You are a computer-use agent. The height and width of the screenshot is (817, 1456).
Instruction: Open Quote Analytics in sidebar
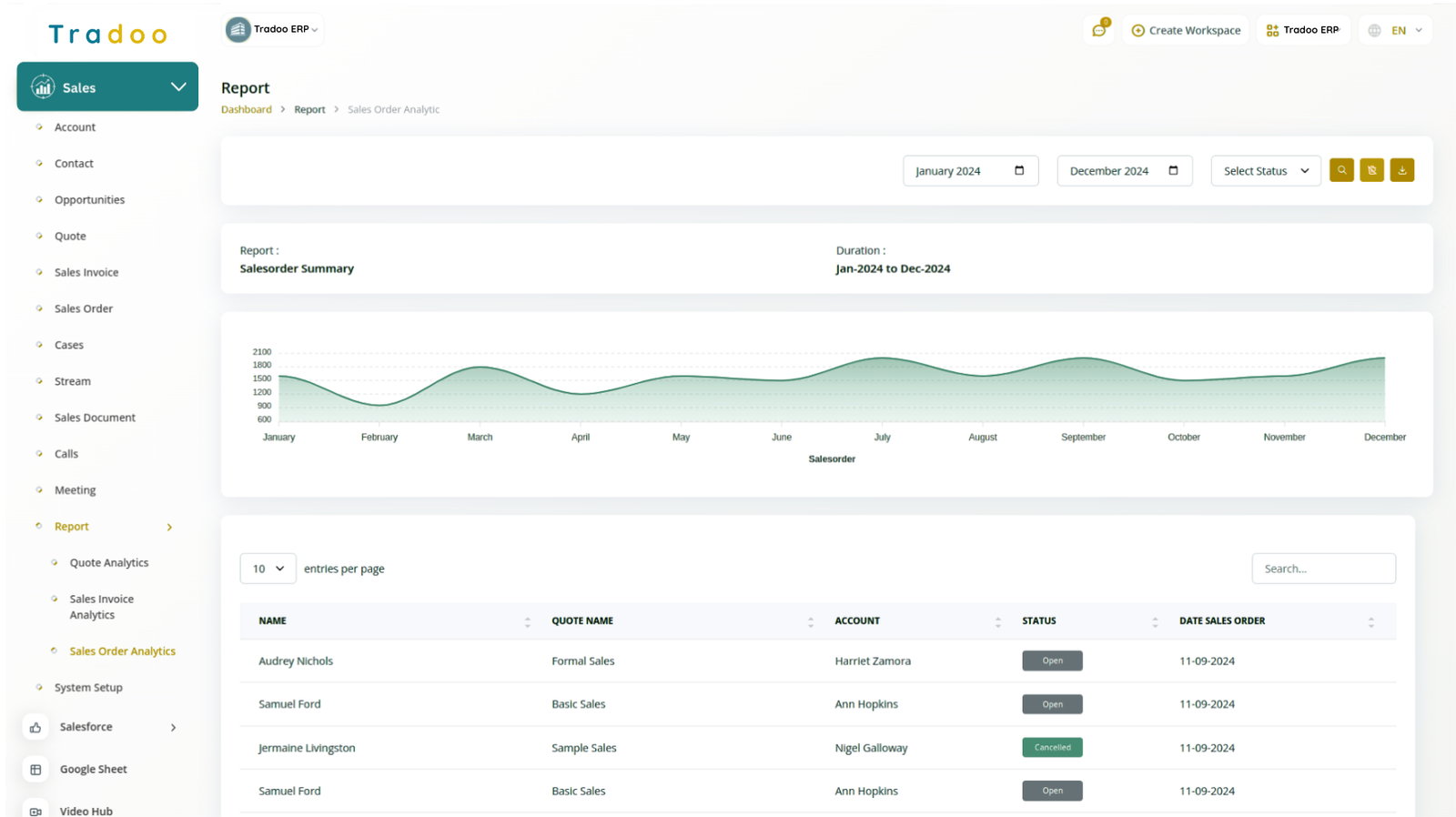click(109, 562)
